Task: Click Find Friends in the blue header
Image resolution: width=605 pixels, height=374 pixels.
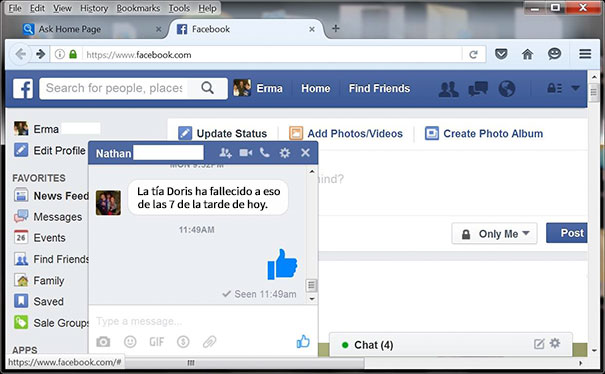Action: [x=379, y=88]
